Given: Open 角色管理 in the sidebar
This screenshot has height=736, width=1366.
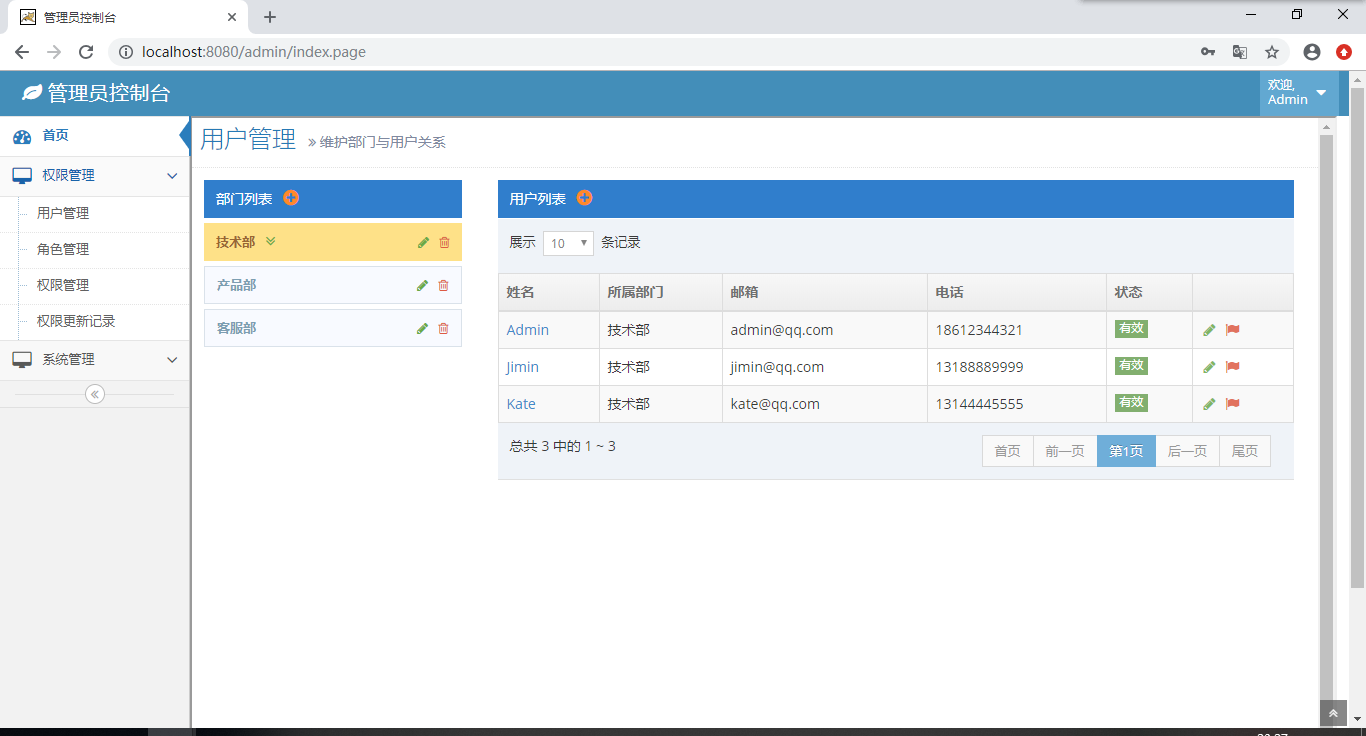Looking at the screenshot, I should 63,249.
